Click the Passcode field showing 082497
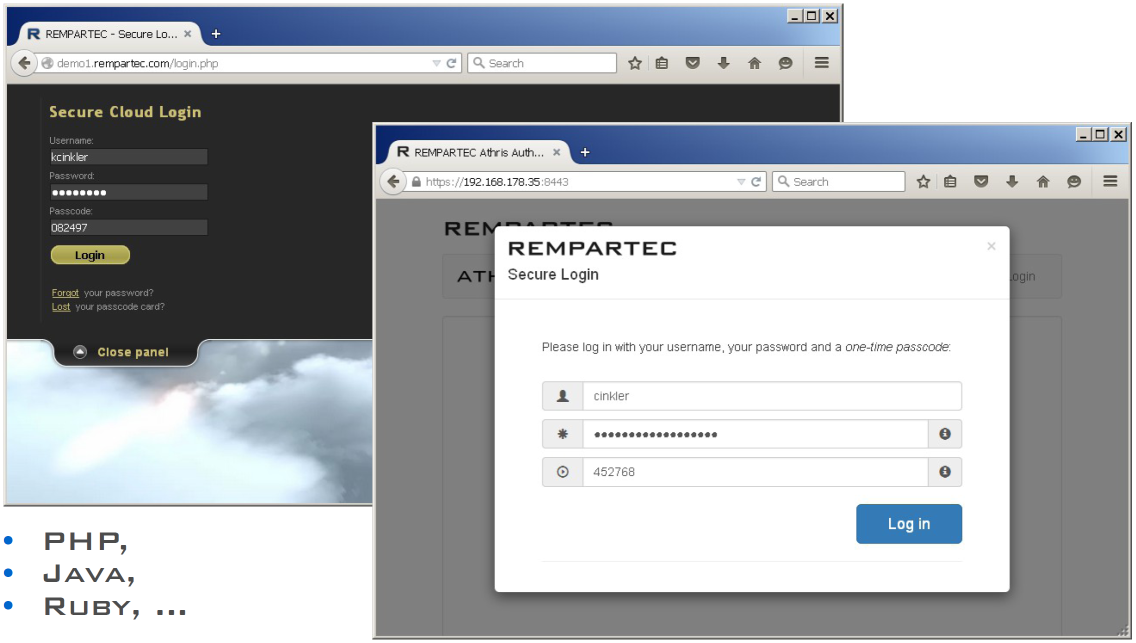1136x643 pixels. click(x=128, y=227)
